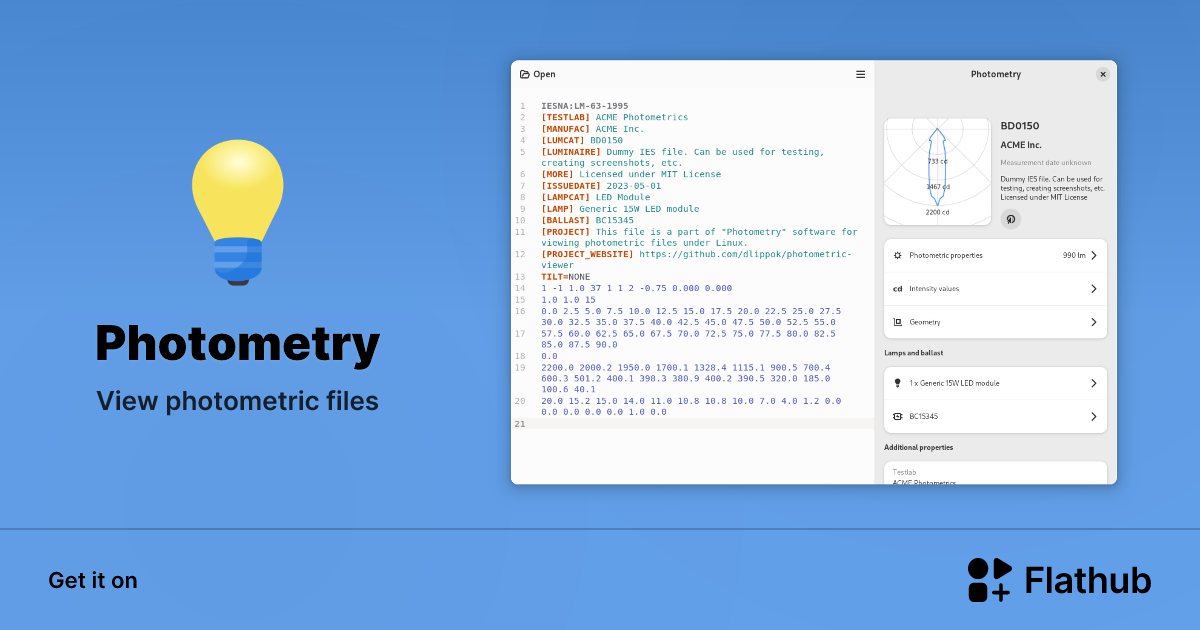Expand the Photometric properties row

[995, 255]
